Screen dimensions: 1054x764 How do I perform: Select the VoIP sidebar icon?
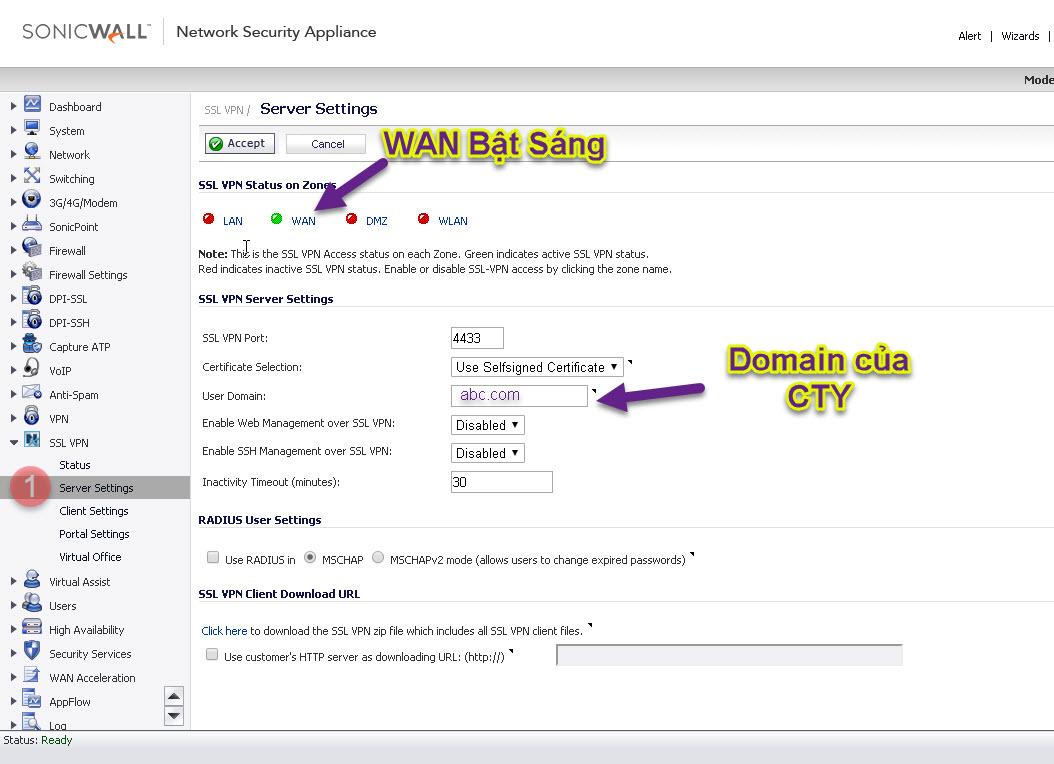[x=63, y=370]
